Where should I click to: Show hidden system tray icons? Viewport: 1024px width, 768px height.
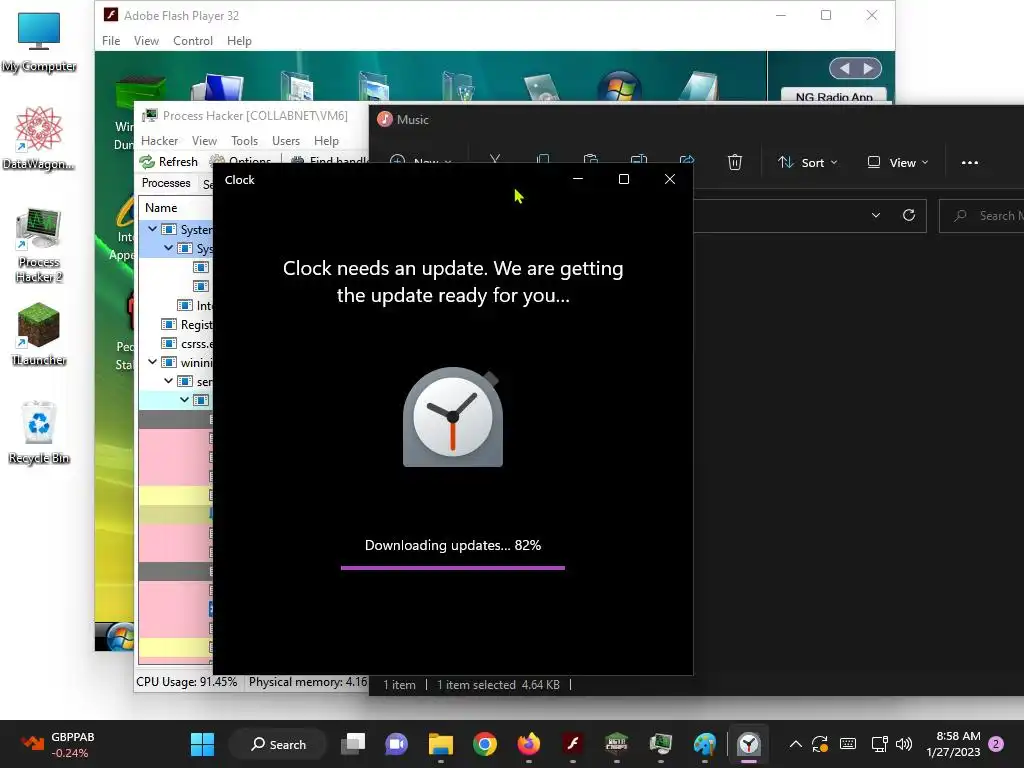coord(795,744)
